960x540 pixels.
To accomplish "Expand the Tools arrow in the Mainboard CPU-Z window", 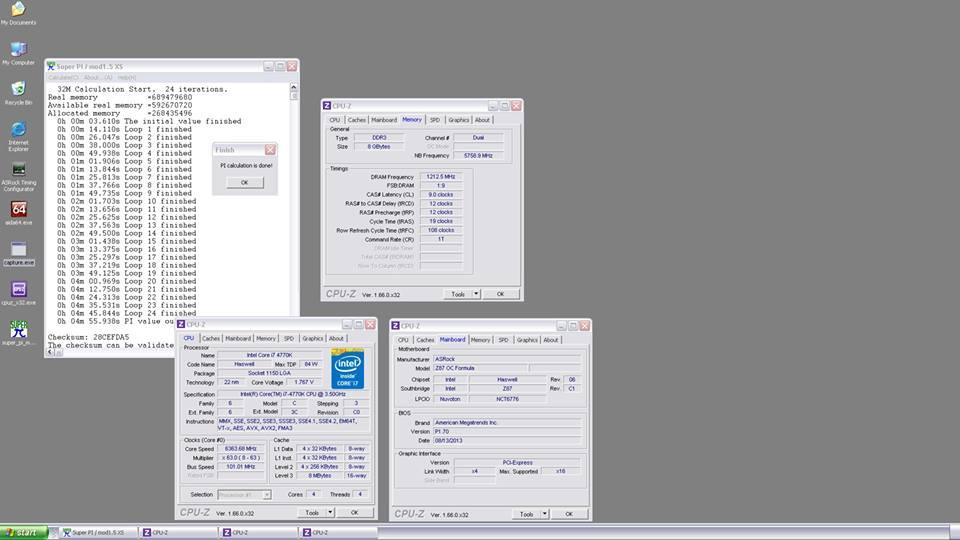I will coord(544,514).
